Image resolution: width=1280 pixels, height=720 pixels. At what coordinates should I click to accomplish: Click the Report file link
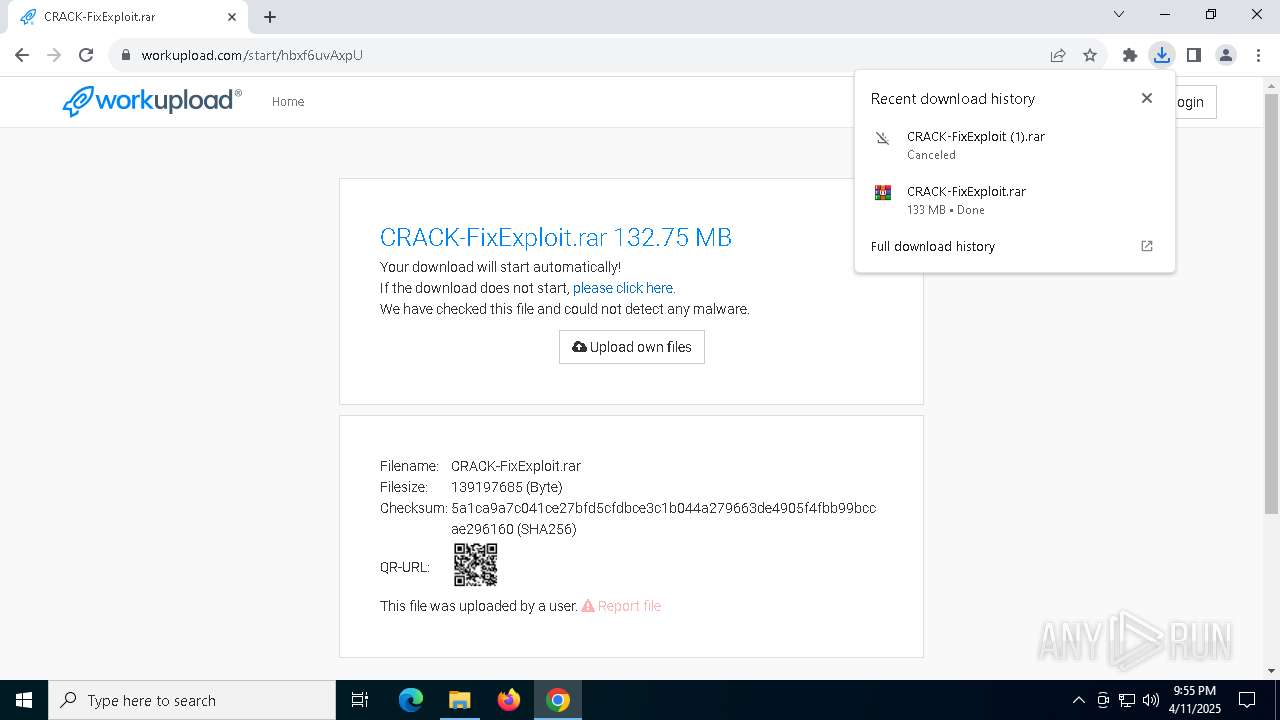coord(621,606)
